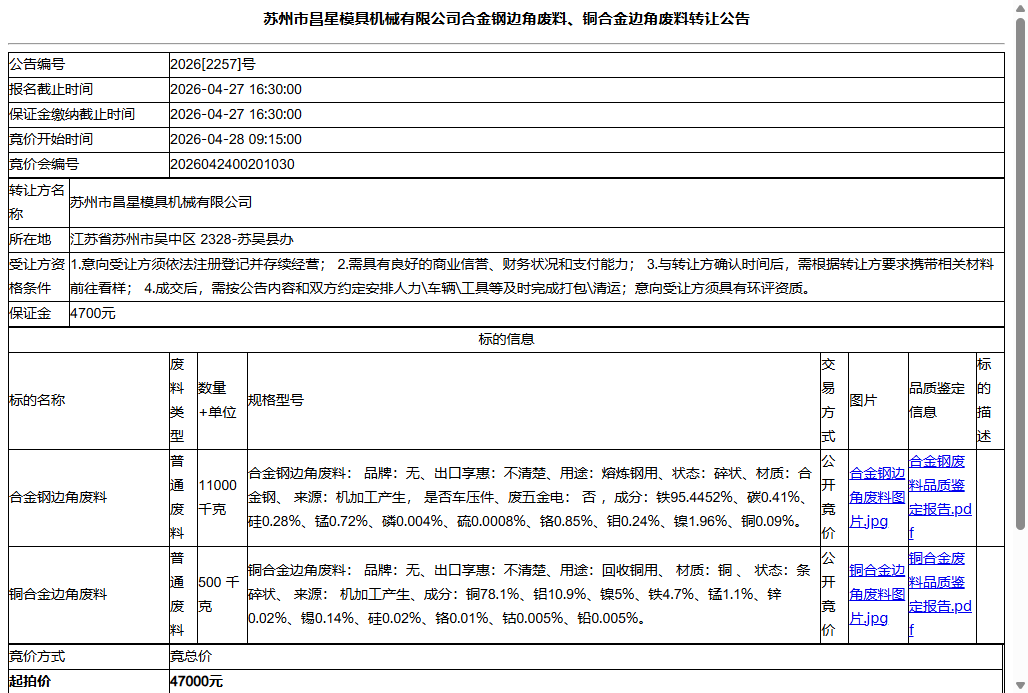This screenshot has height=693, width=1028.
Task: Click the 起拍价 label cell
Action: [x=89, y=681]
